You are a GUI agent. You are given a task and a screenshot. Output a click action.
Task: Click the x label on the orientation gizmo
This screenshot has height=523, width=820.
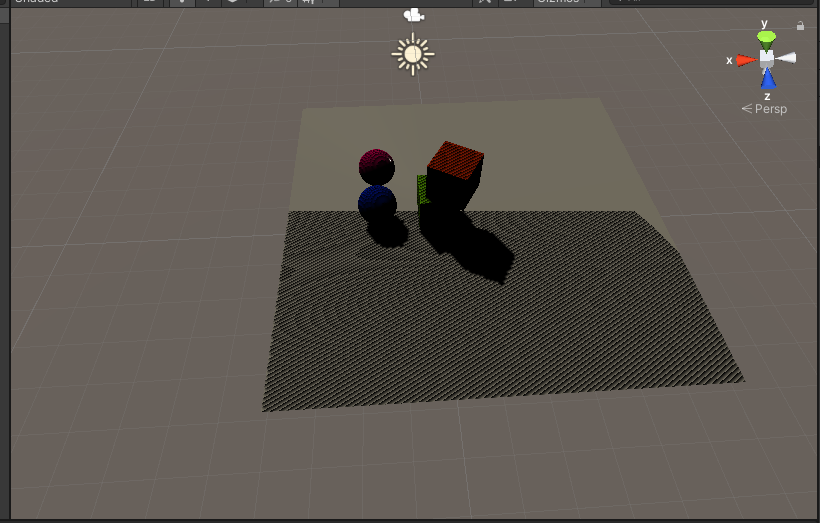click(x=729, y=61)
